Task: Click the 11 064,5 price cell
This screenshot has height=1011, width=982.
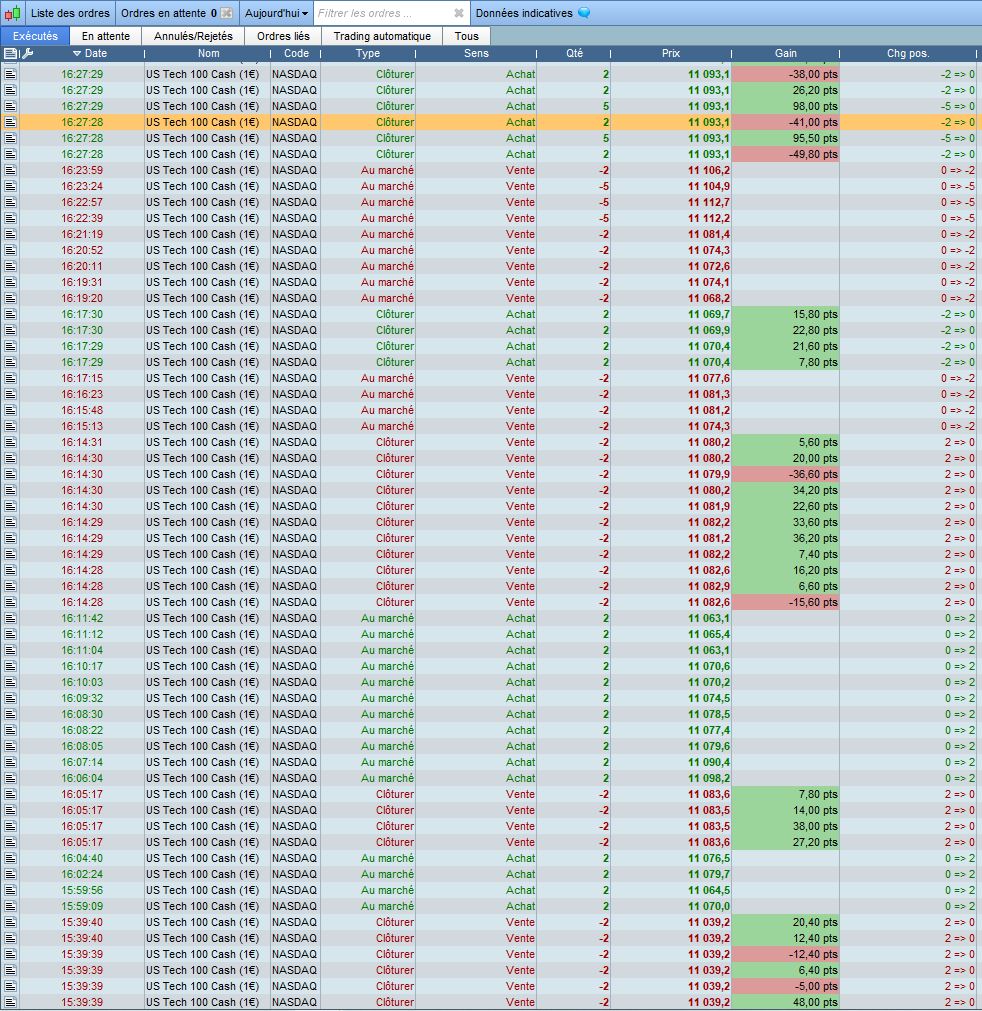Action: pos(671,890)
